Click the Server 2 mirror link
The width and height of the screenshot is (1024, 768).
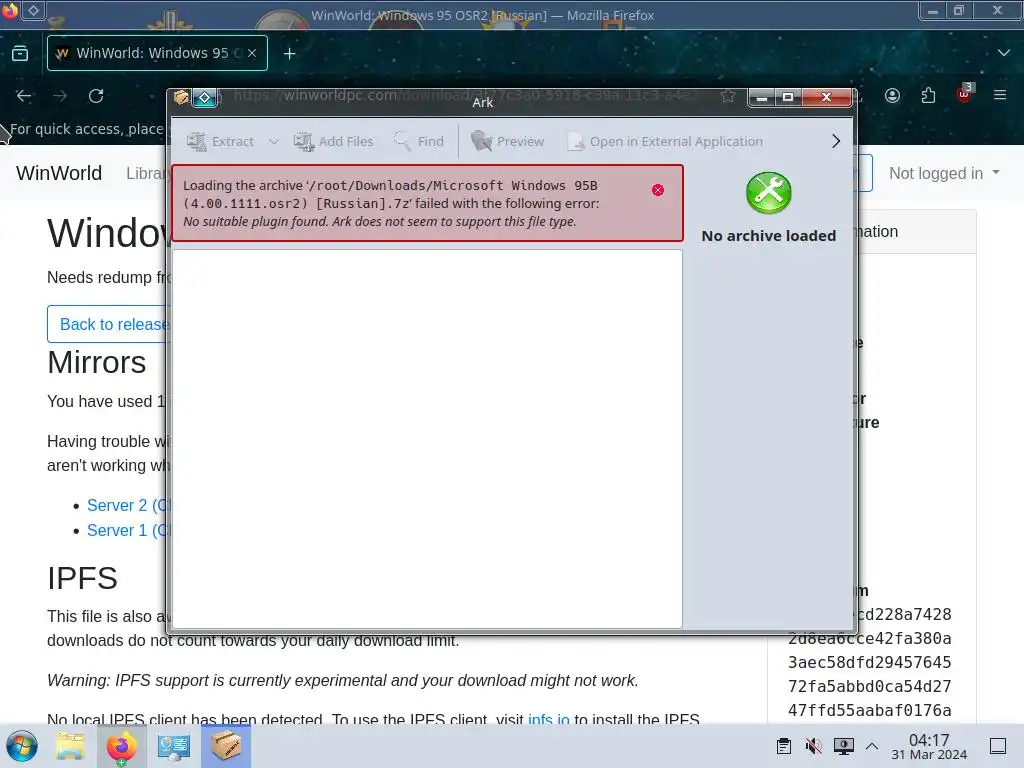click(129, 505)
